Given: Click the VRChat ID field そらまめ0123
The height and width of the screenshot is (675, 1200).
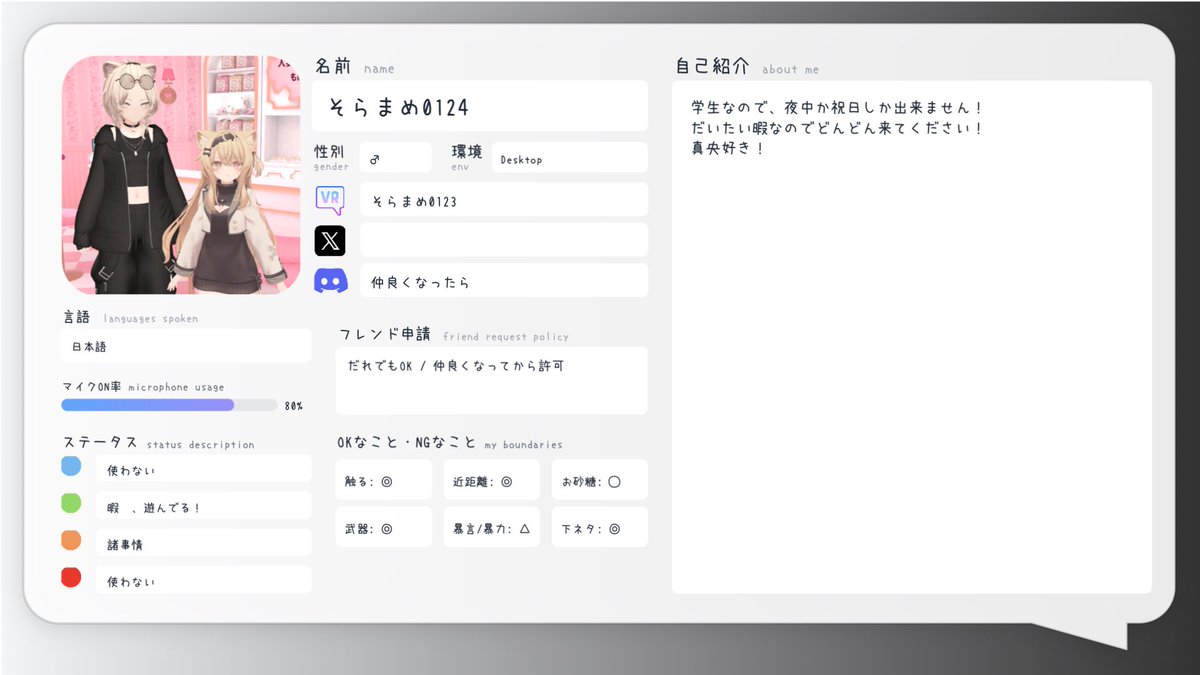Looking at the screenshot, I should pyautogui.click(x=504, y=199).
